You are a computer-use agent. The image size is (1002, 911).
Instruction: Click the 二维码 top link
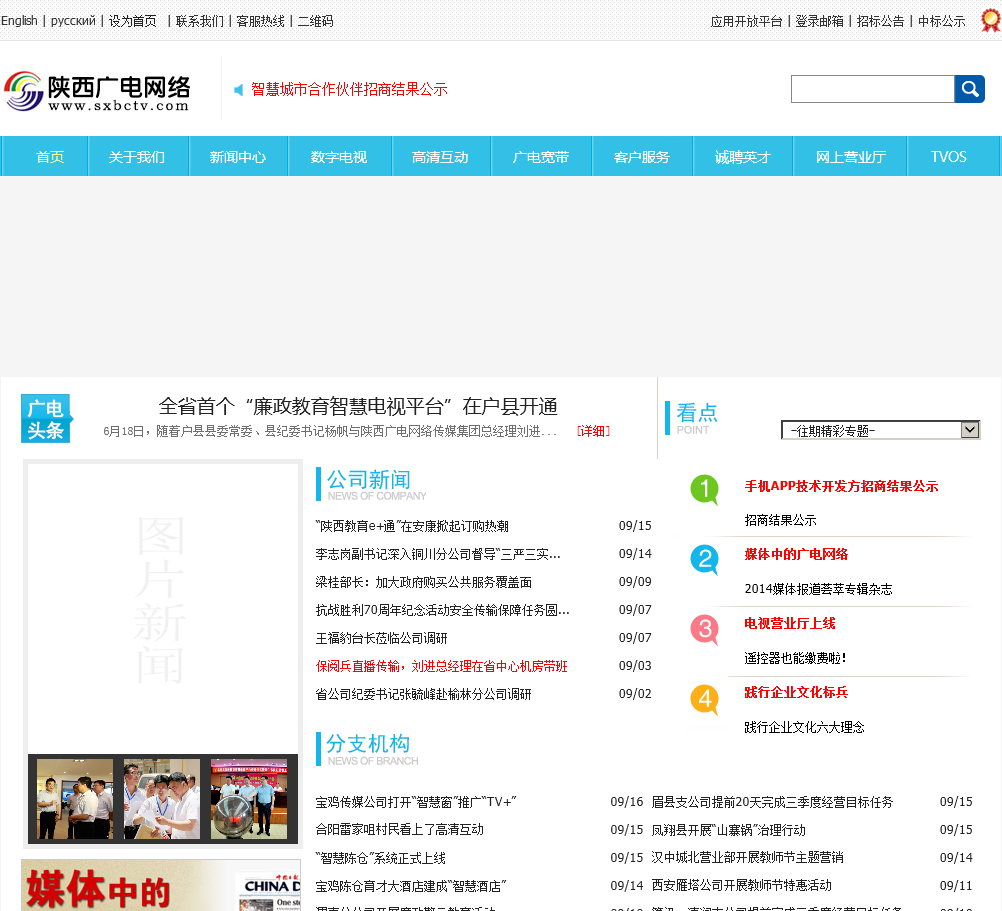(x=316, y=21)
